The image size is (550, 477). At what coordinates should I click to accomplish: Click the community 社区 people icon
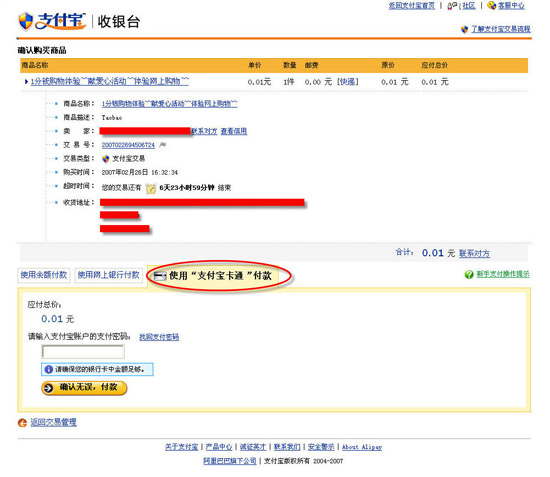click(x=452, y=6)
